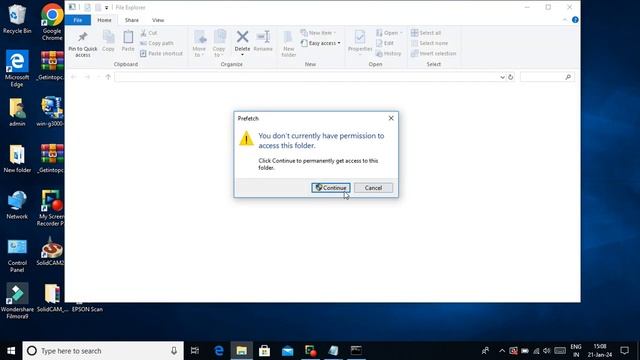Open the Quick Access Toolbar dropdown arrow
The height and width of the screenshot is (360, 640).
(107, 7)
